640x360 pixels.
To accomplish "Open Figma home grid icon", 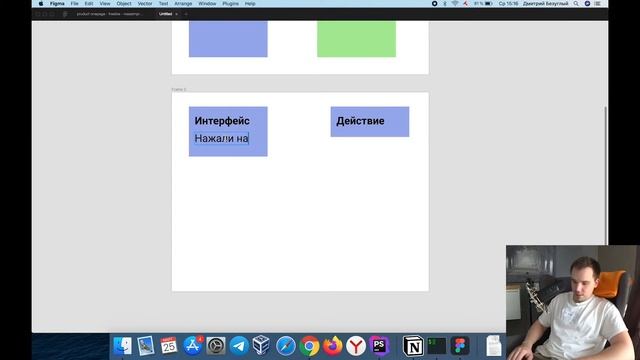I will [65, 14].
